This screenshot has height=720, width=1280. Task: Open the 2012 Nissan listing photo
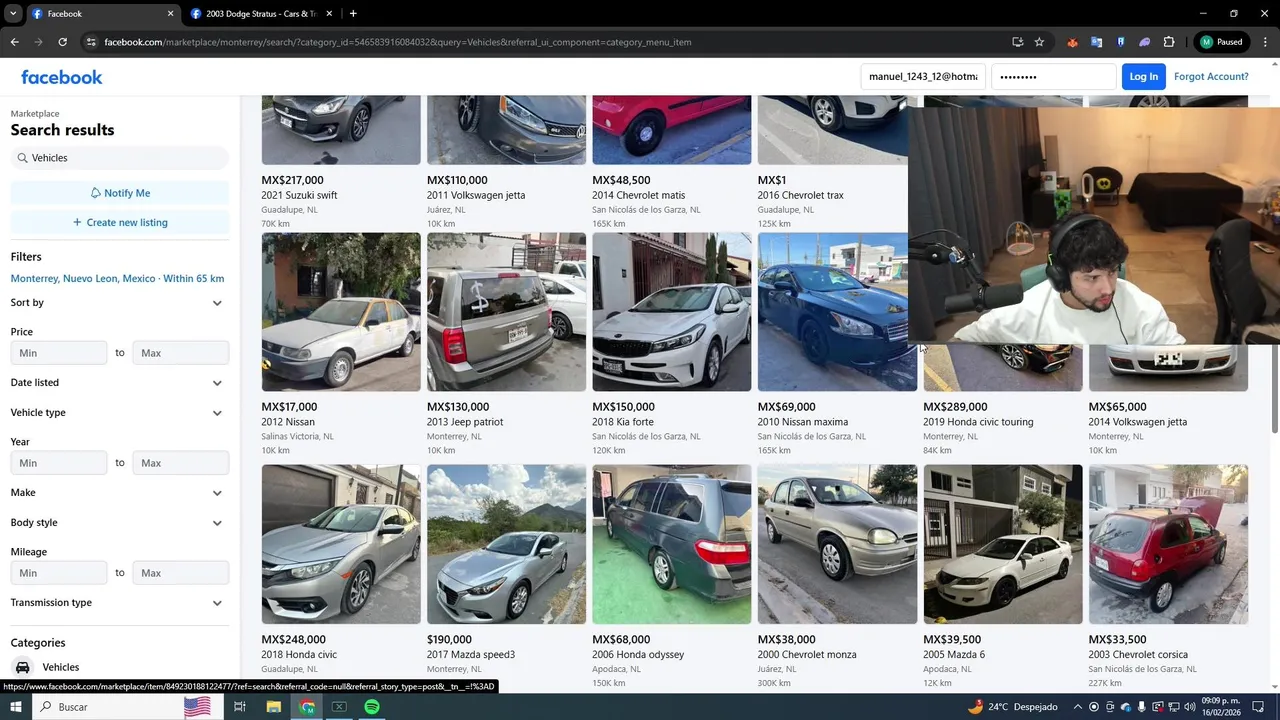[x=341, y=312]
